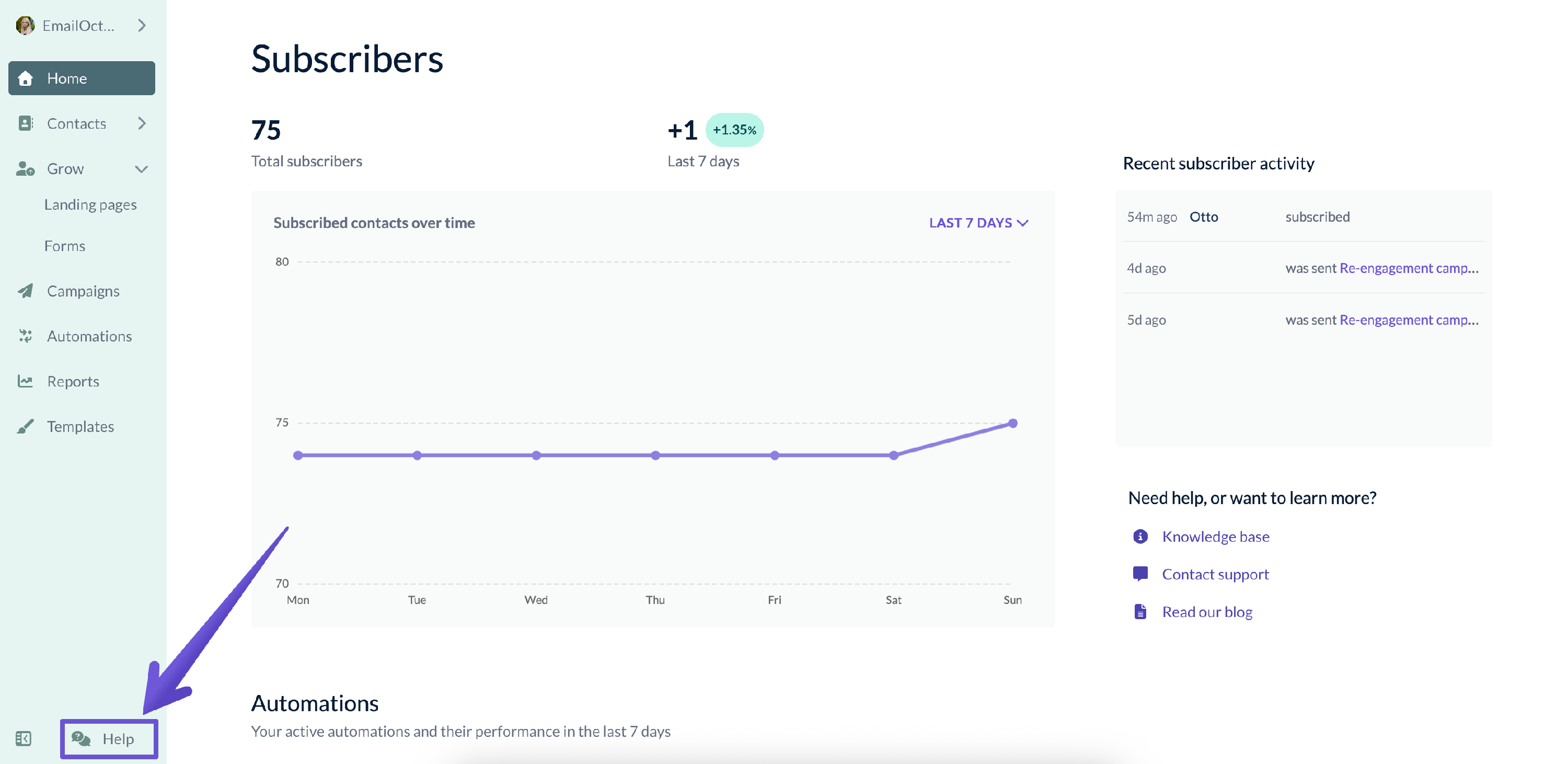Viewport: 1568px width, 764px height.
Task: Click the Contact support link
Action: pyautogui.click(x=1215, y=574)
